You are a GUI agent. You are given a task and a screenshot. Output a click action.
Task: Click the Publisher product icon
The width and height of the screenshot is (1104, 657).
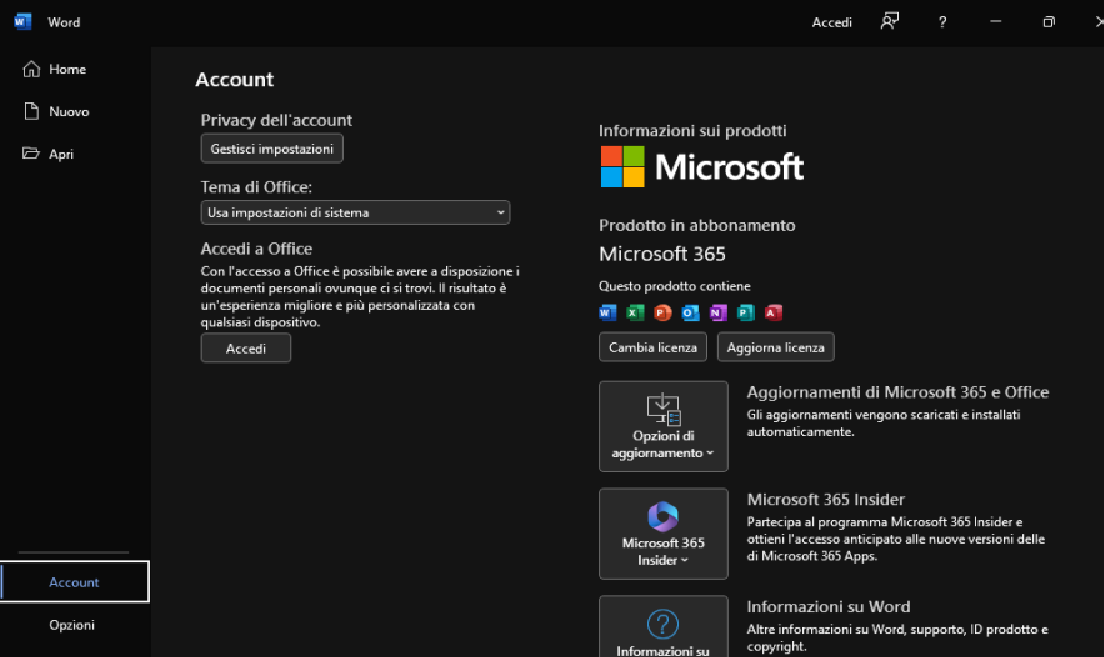(x=746, y=312)
